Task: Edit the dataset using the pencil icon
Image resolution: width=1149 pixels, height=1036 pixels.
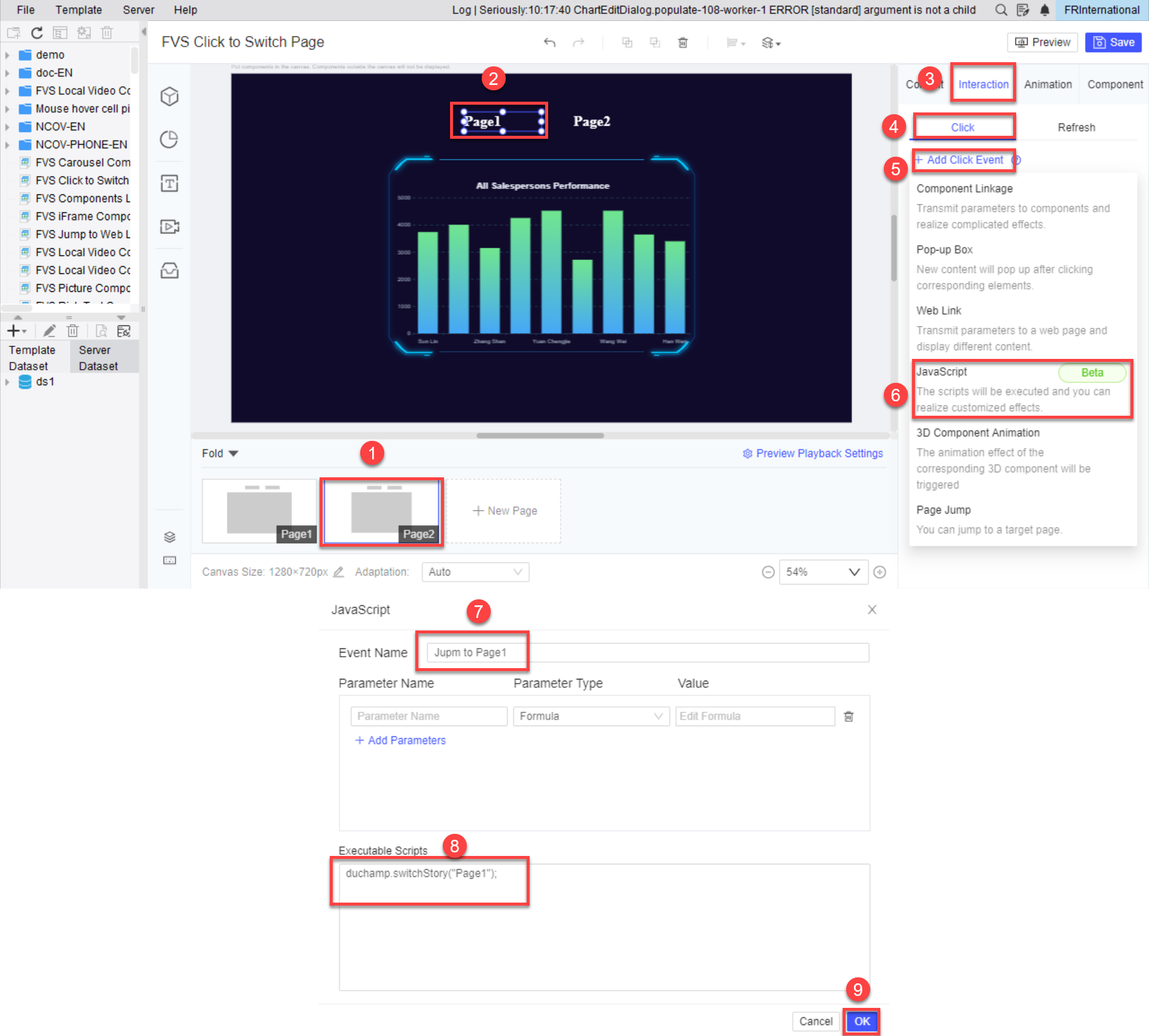Action: coord(50,330)
